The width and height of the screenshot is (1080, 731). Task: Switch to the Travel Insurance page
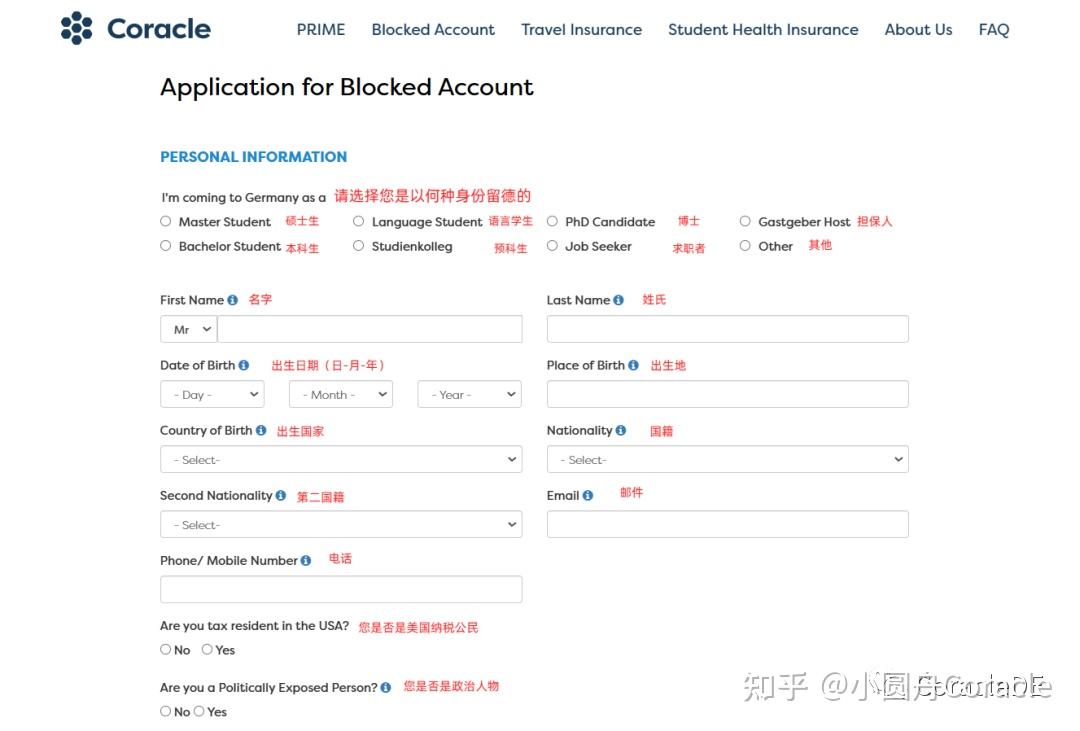click(581, 29)
